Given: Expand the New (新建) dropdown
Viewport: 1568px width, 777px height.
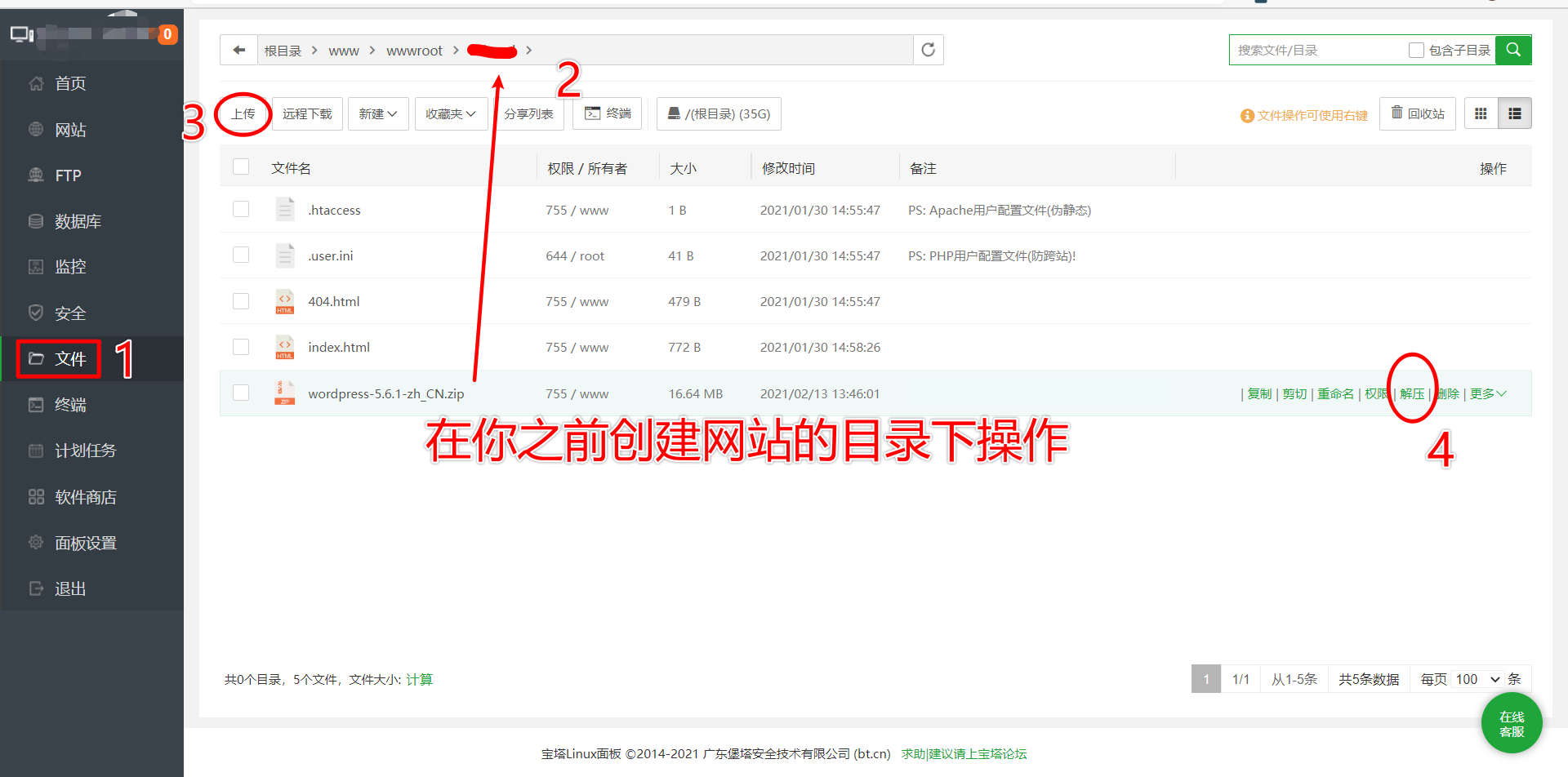Looking at the screenshot, I should coord(377,114).
